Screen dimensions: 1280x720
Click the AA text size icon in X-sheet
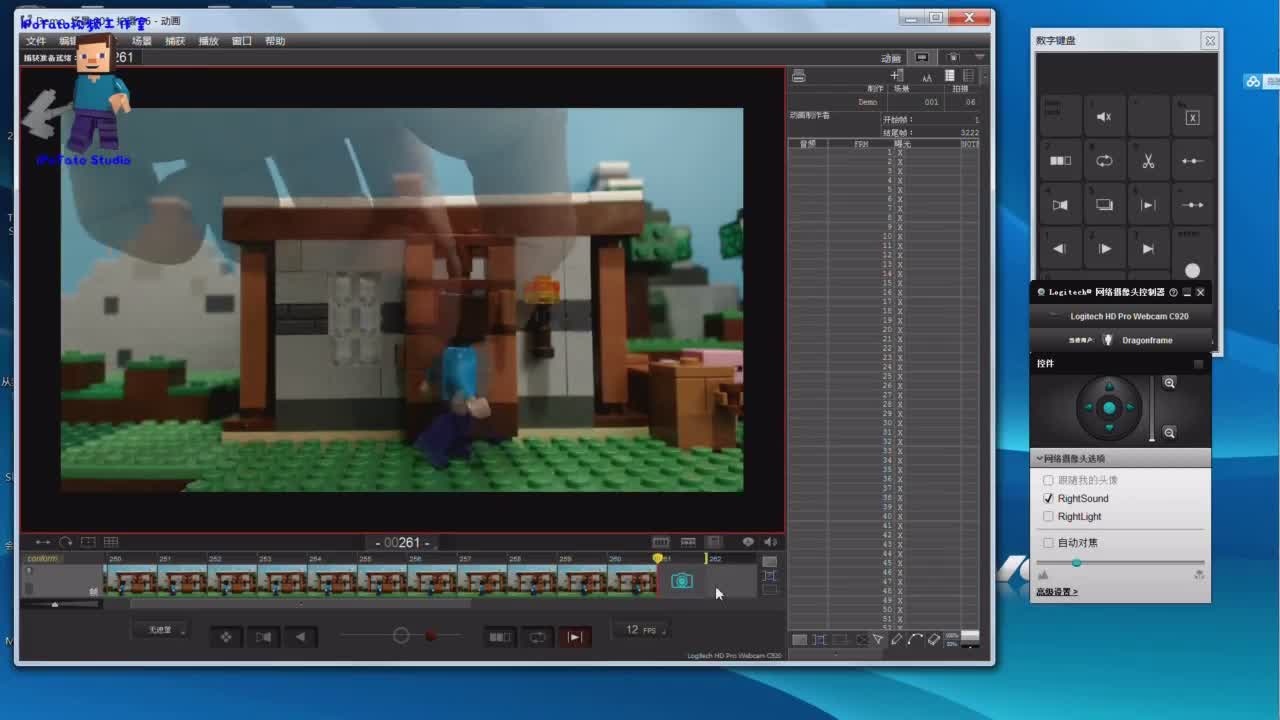tap(927, 77)
